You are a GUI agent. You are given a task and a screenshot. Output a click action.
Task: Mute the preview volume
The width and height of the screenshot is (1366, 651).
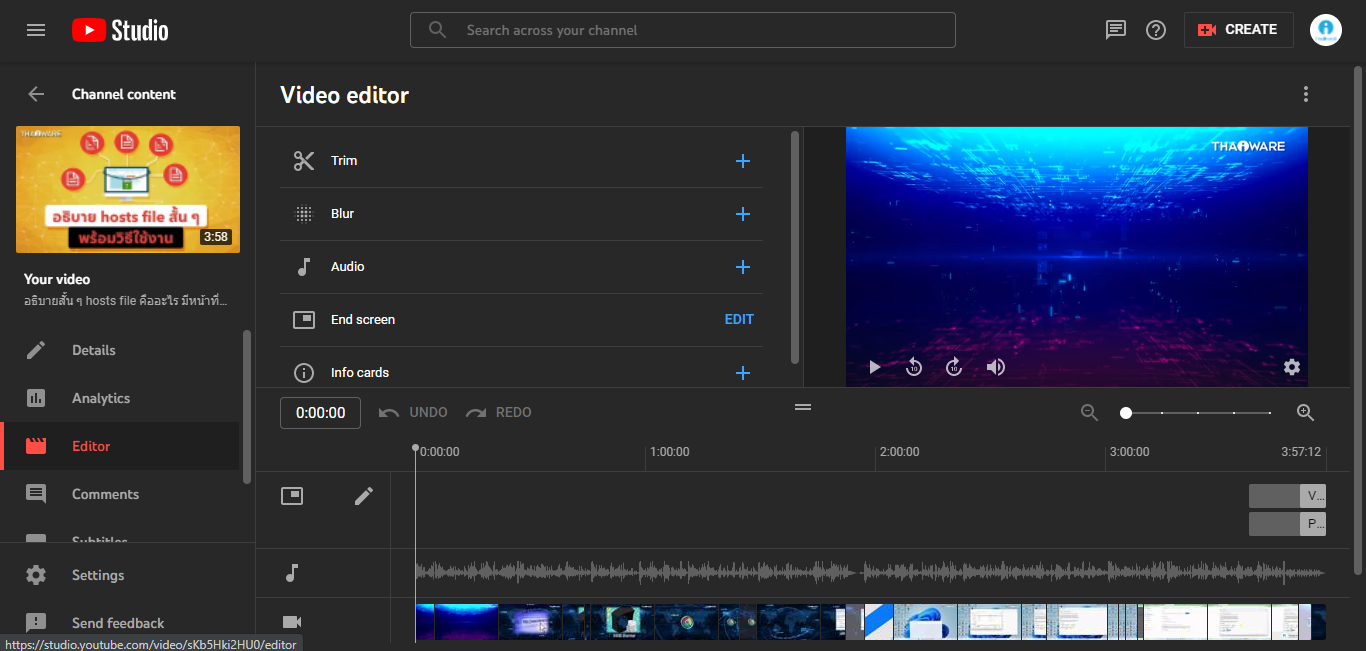coord(995,367)
